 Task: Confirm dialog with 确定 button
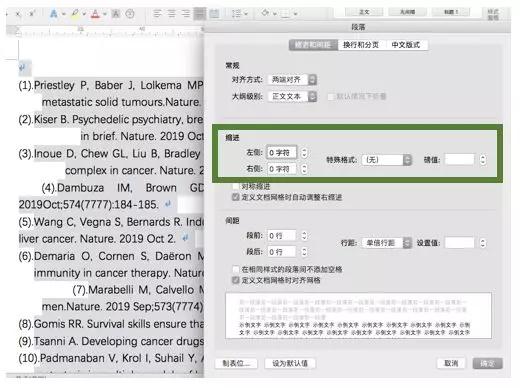tap(487, 363)
